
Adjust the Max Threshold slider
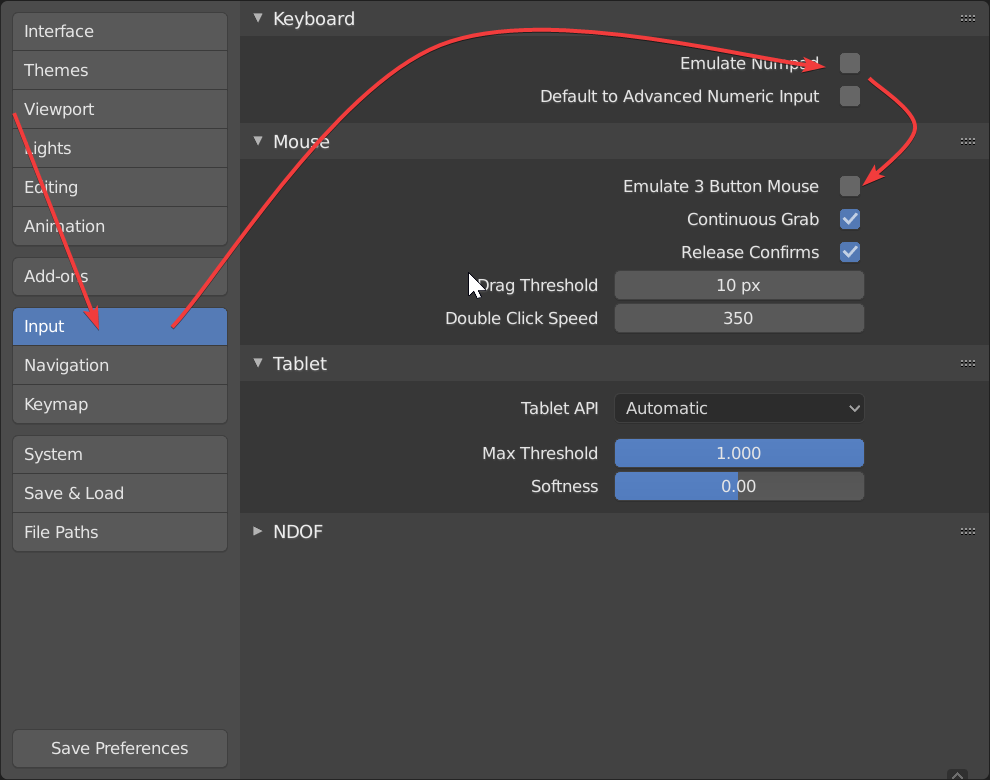(x=739, y=453)
